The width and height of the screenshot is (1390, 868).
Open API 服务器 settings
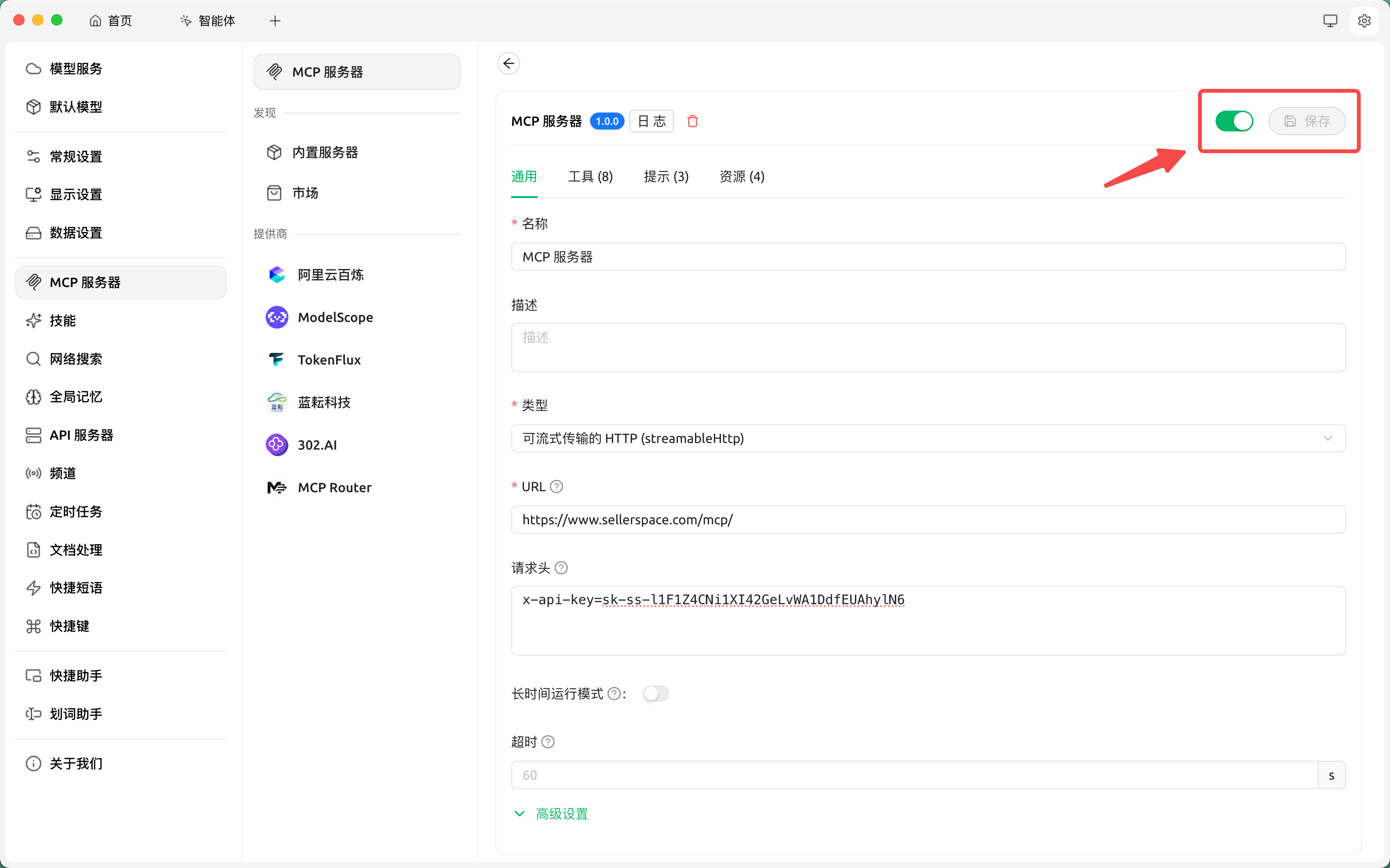(121, 435)
